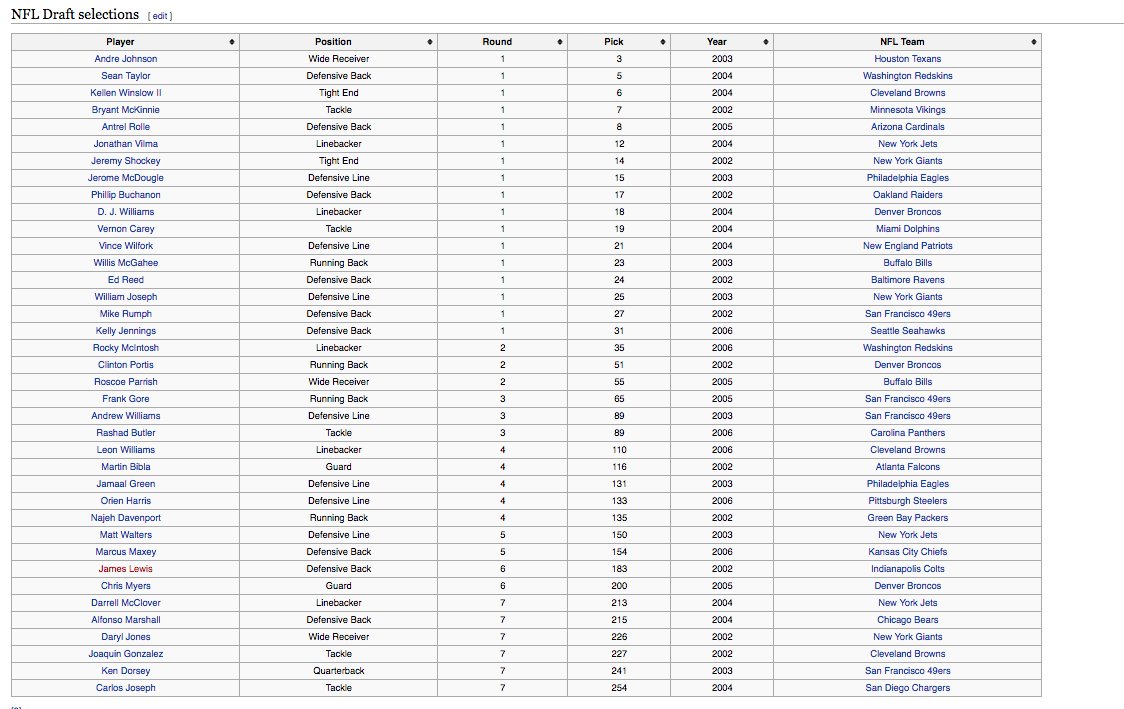Open Leon Williams link
Viewport: 1124px width, 709px height.
click(x=125, y=450)
